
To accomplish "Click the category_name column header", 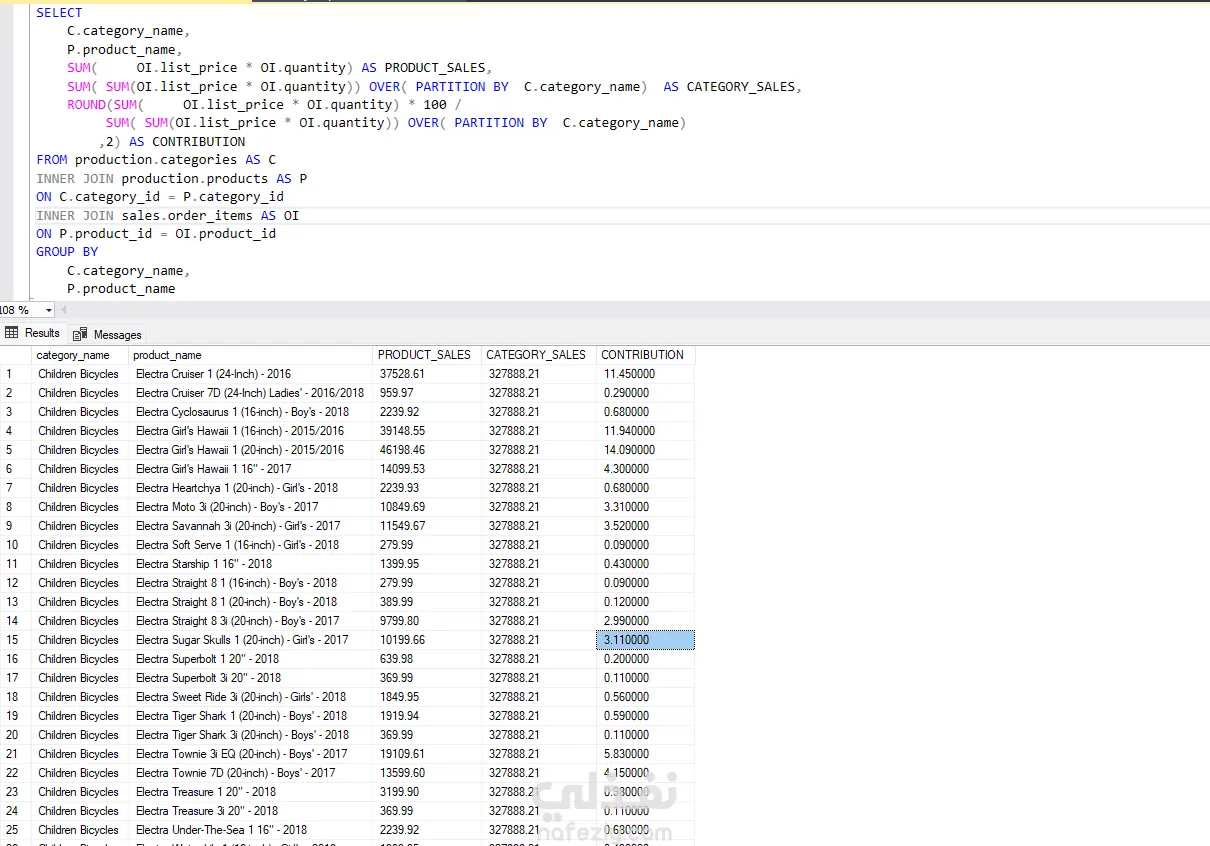I will (x=80, y=355).
